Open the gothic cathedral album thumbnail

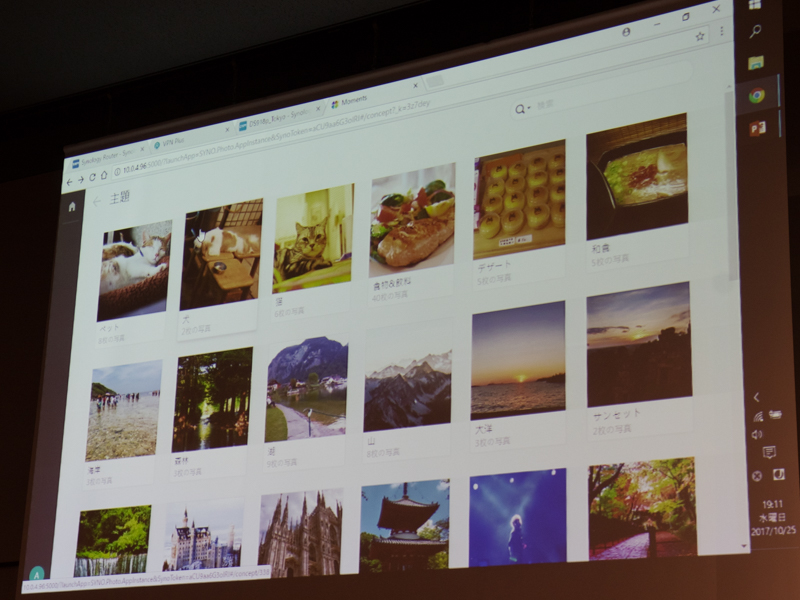[301, 532]
